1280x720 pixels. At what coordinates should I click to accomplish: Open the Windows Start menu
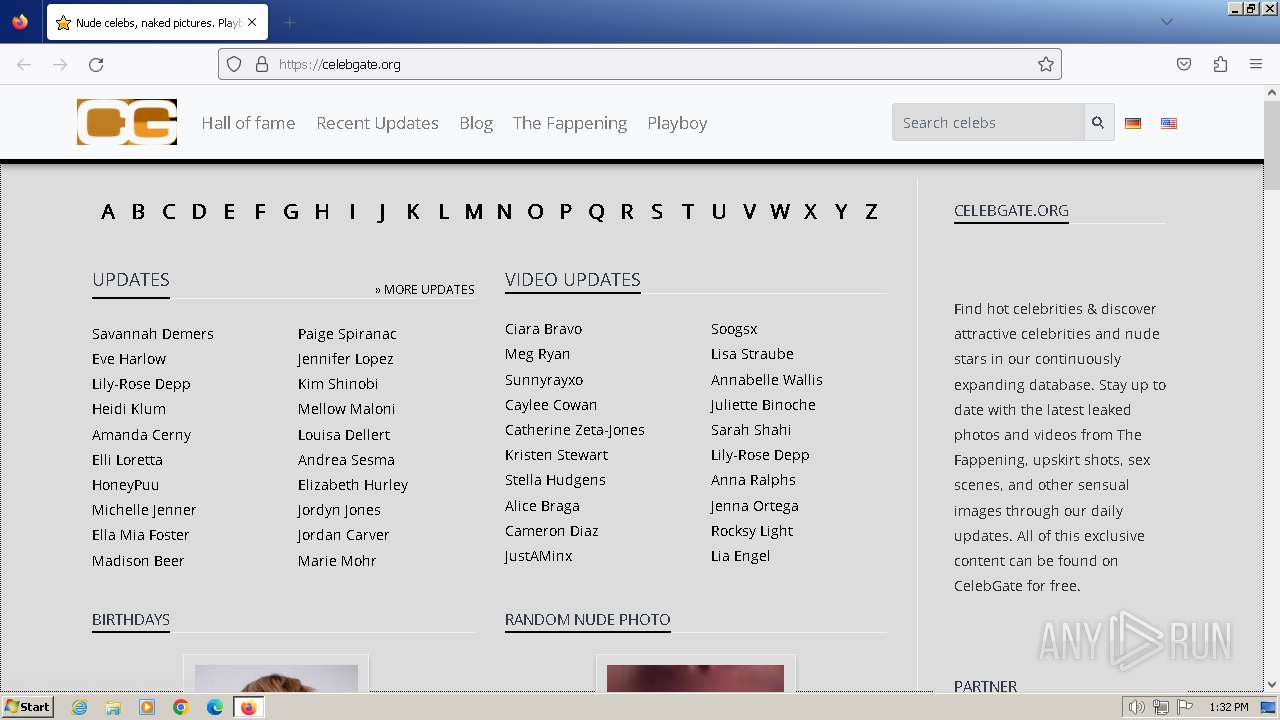point(27,707)
